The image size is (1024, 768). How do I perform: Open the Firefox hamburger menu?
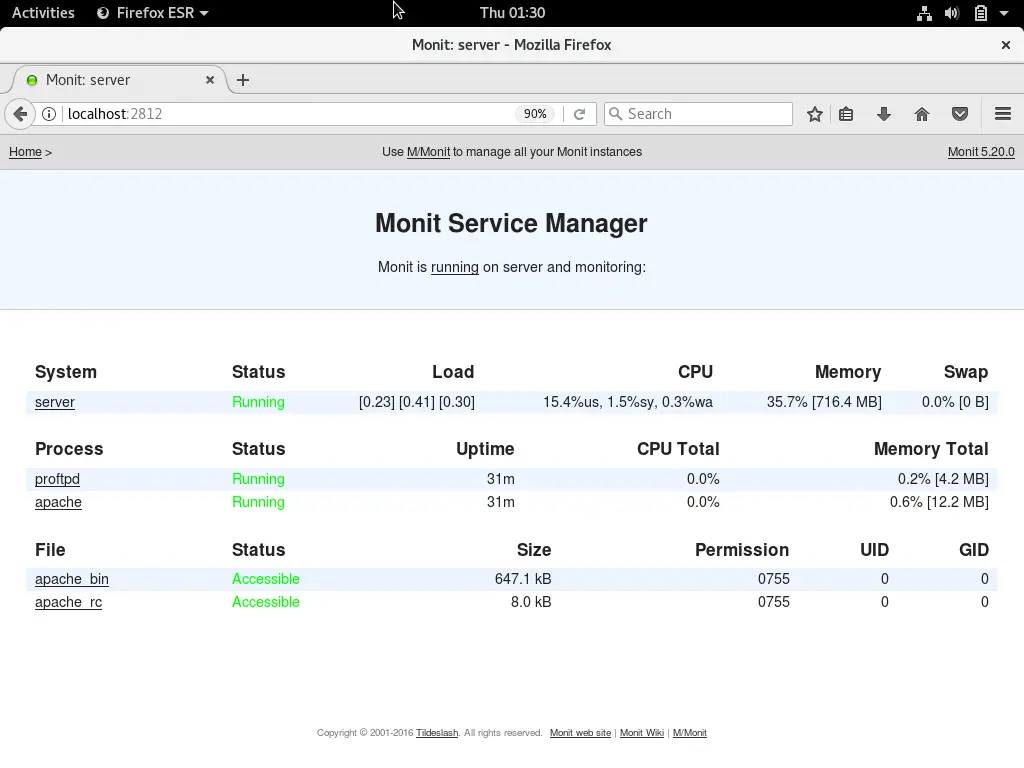point(1002,113)
